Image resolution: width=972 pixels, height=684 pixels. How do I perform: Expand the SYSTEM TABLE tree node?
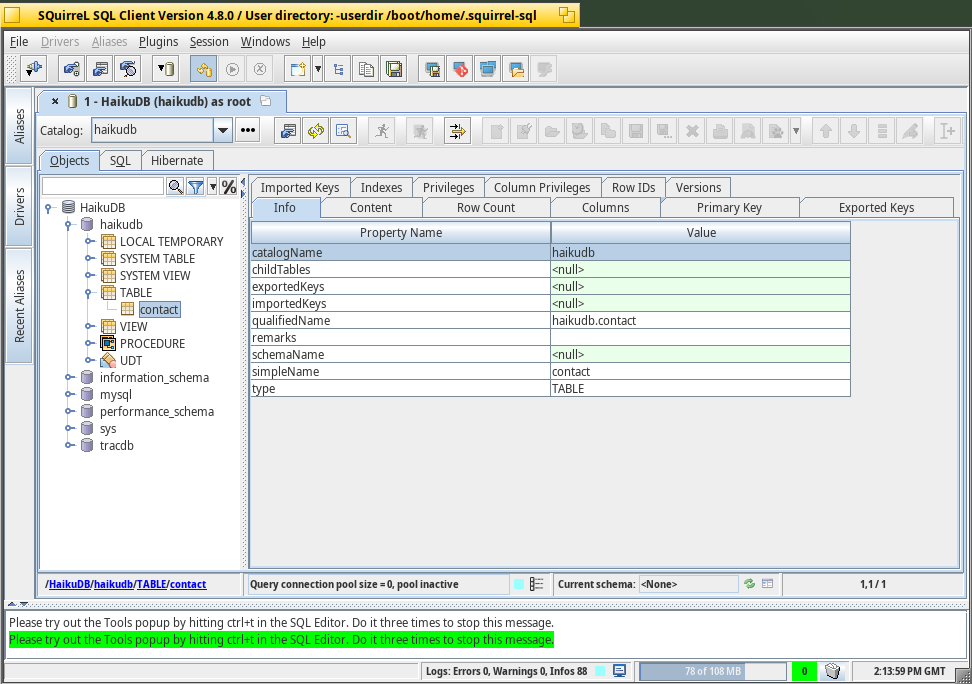[x=89, y=259]
